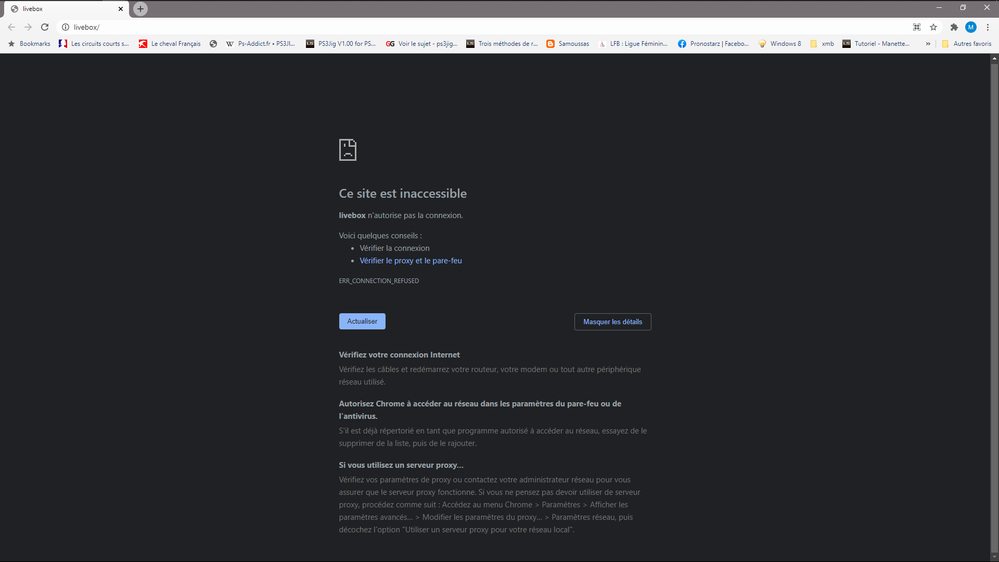This screenshot has width=999, height=562.
Task: Close the livebox tab
Action: coord(120,9)
